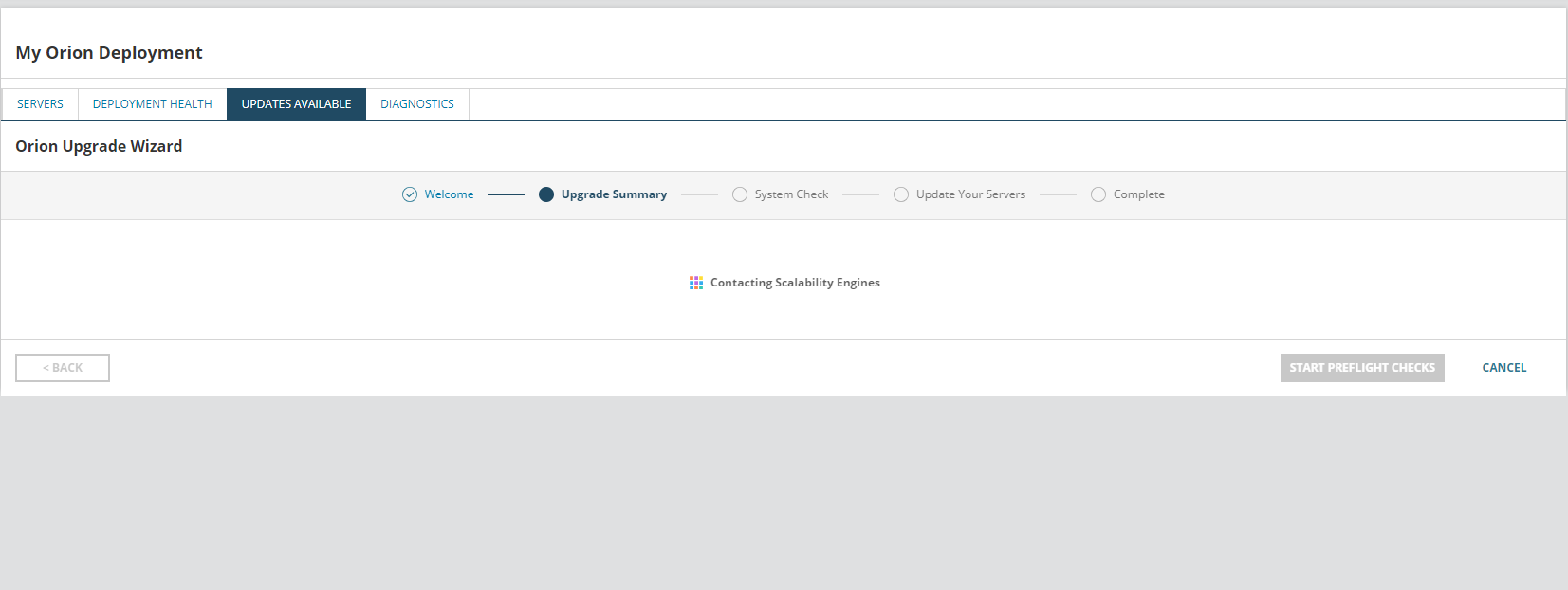Screen dimensions: 1568x590
Task: Select the Update Your Servers label
Action: tap(970, 194)
